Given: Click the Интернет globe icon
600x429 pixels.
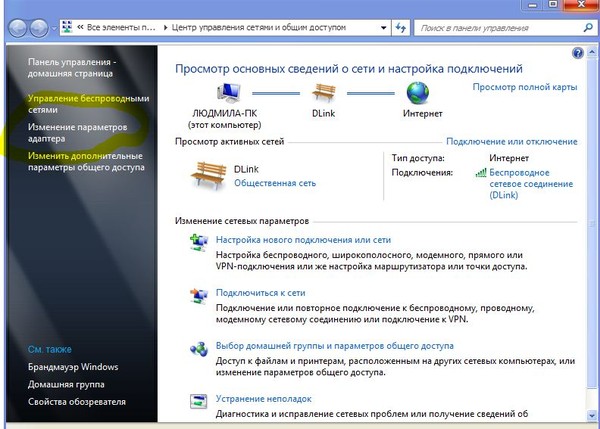Looking at the screenshot, I should point(417,93).
